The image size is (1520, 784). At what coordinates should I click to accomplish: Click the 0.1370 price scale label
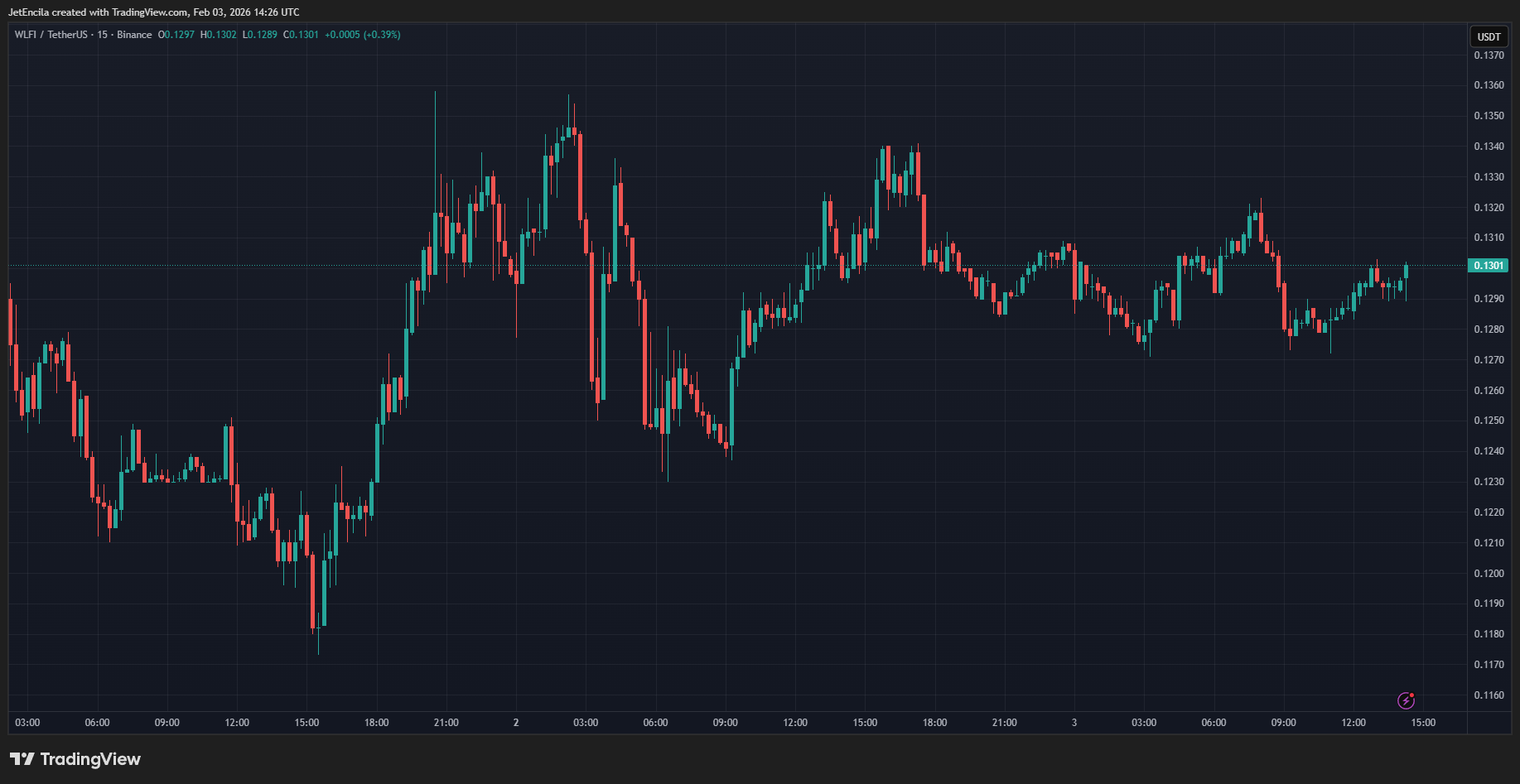point(1489,55)
